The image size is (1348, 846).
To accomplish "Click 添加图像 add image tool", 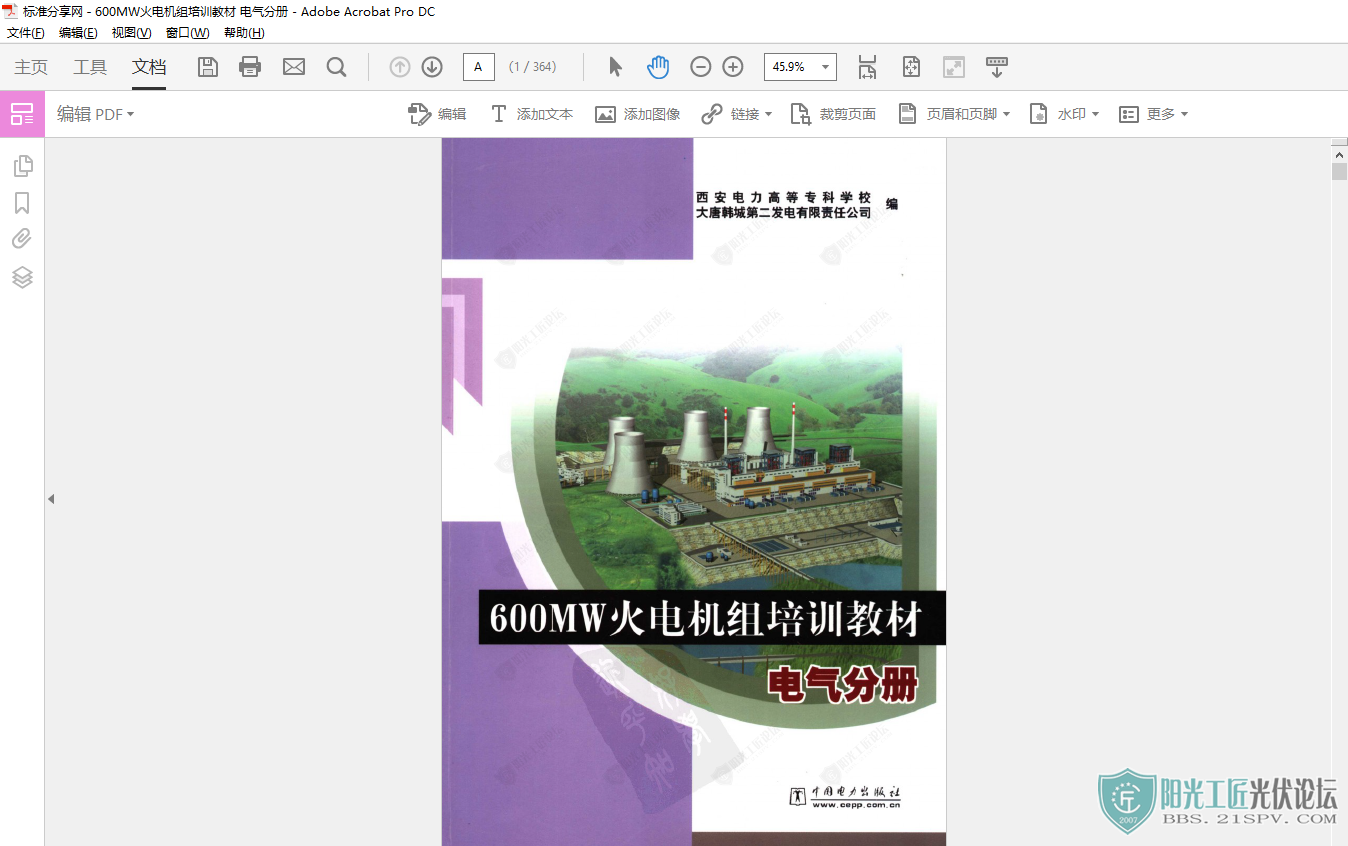I will click(x=638, y=114).
